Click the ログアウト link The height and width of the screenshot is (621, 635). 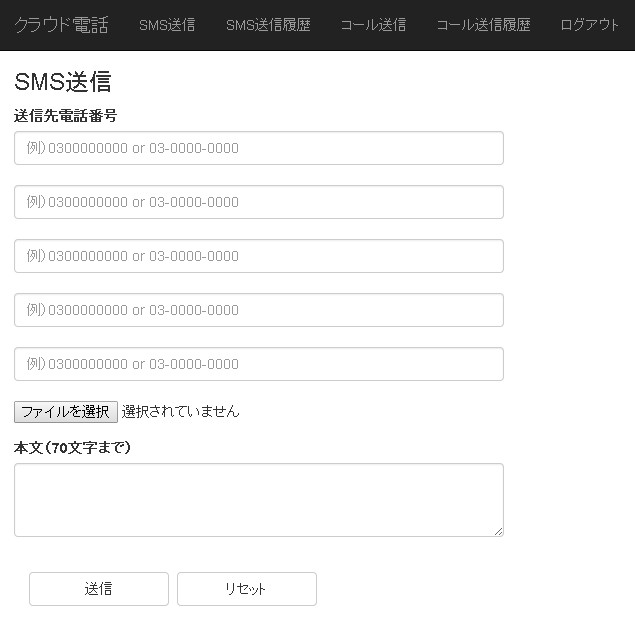[x=590, y=25]
